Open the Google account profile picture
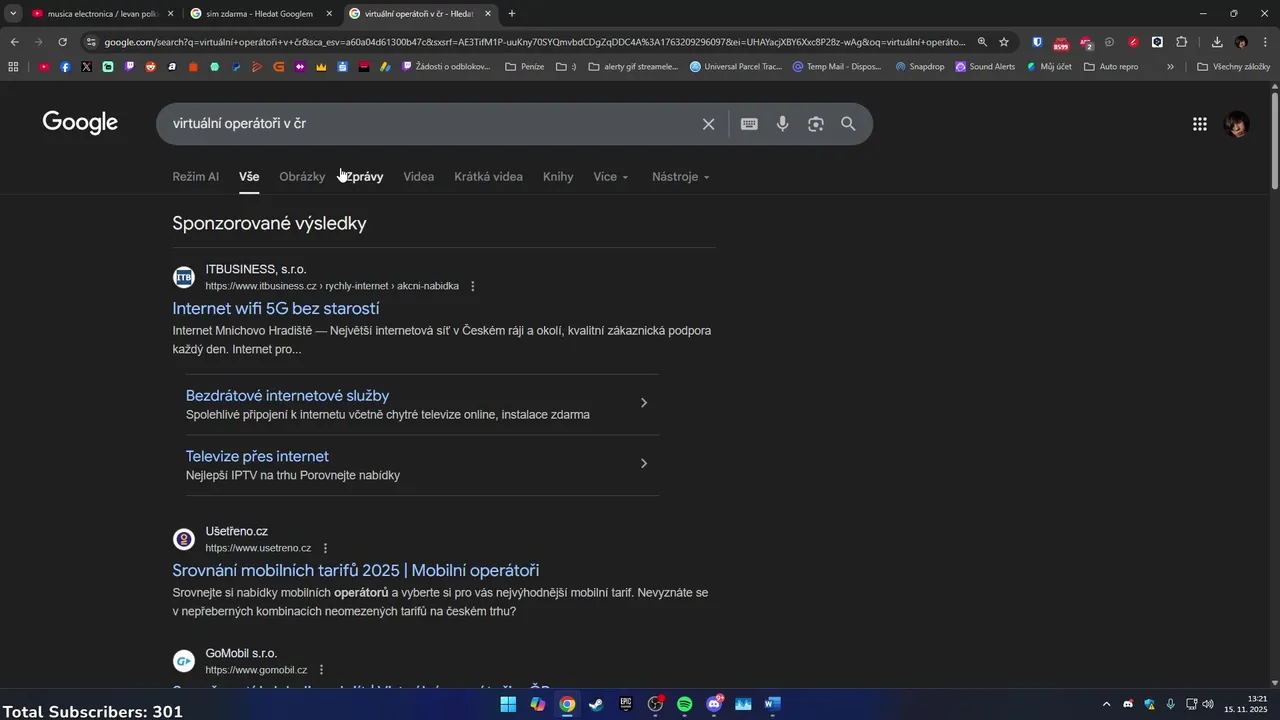1280x720 pixels. click(1237, 124)
